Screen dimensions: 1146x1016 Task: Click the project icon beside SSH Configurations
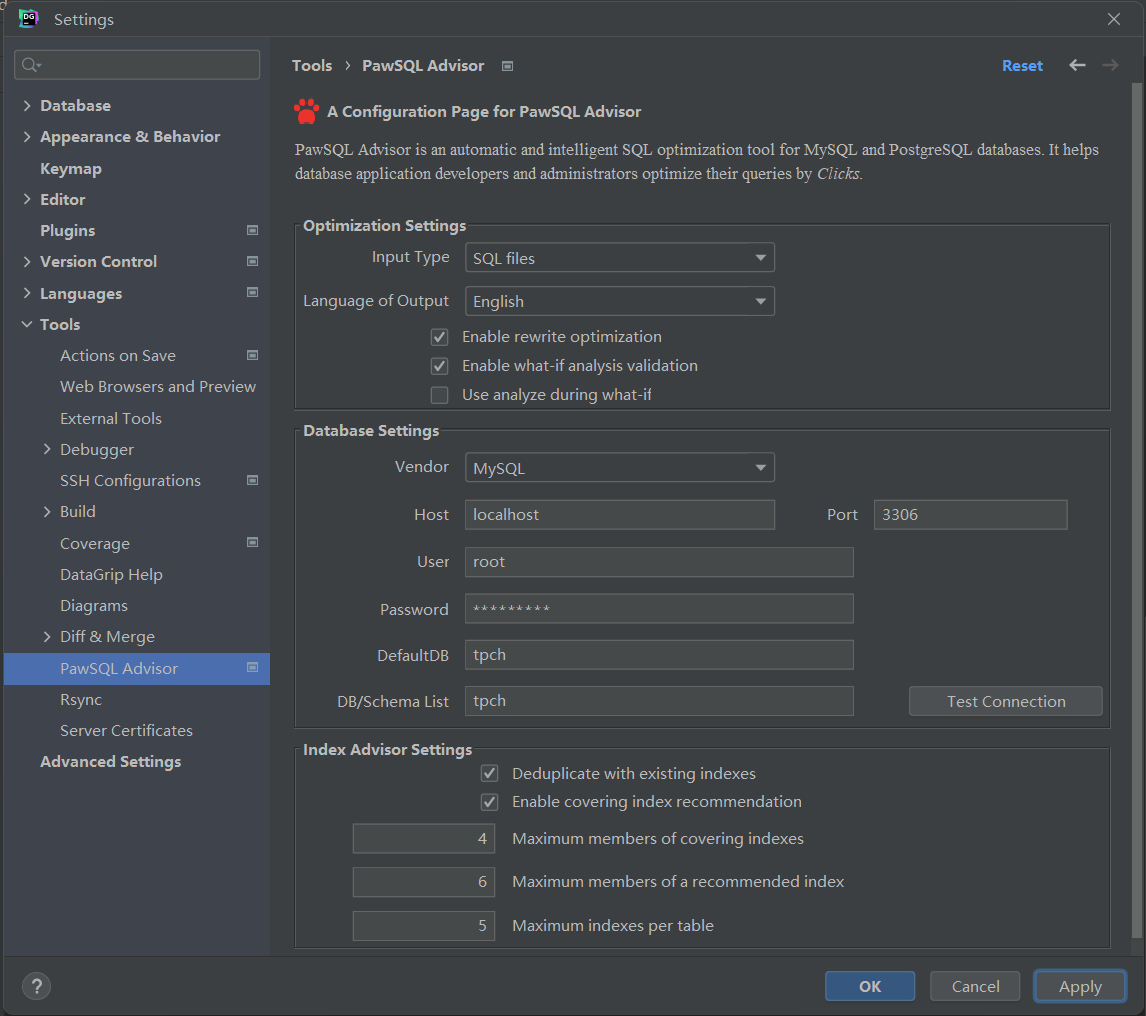tap(252, 480)
